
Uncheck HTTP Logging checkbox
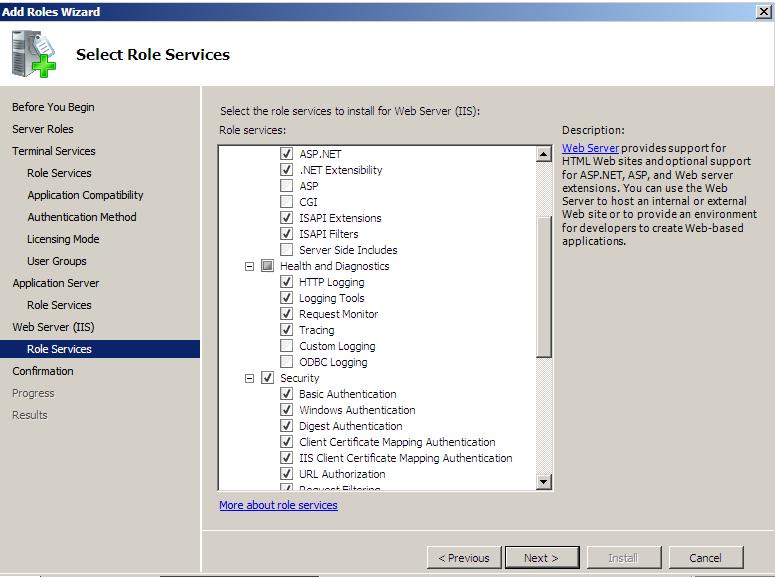pyautogui.click(x=287, y=282)
